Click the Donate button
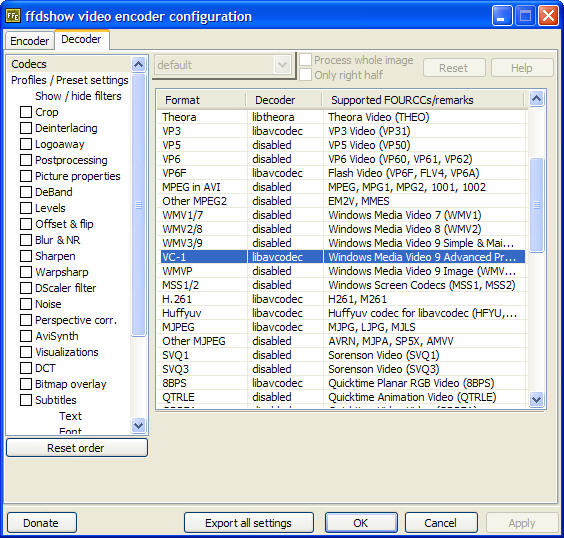The width and height of the screenshot is (564, 538). click(x=42, y=523)
